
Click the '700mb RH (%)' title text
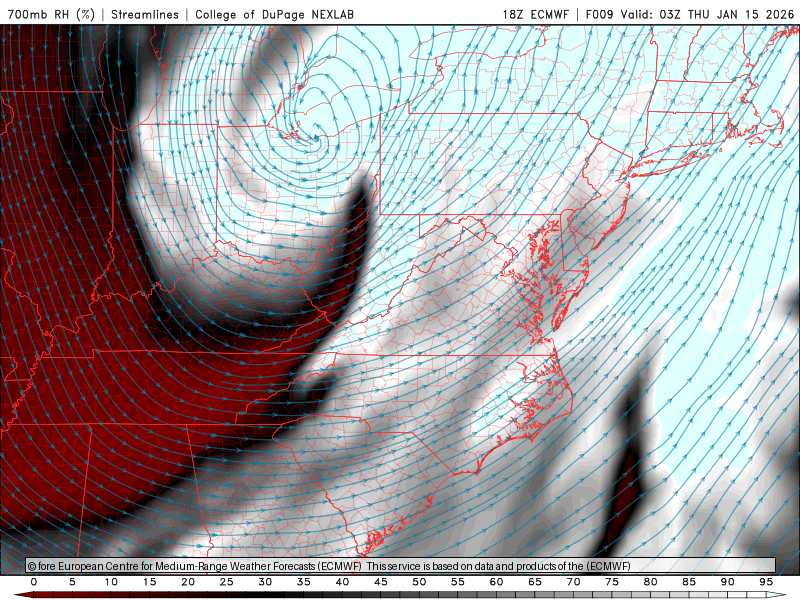pyautogui.click(x=51, y=14)
